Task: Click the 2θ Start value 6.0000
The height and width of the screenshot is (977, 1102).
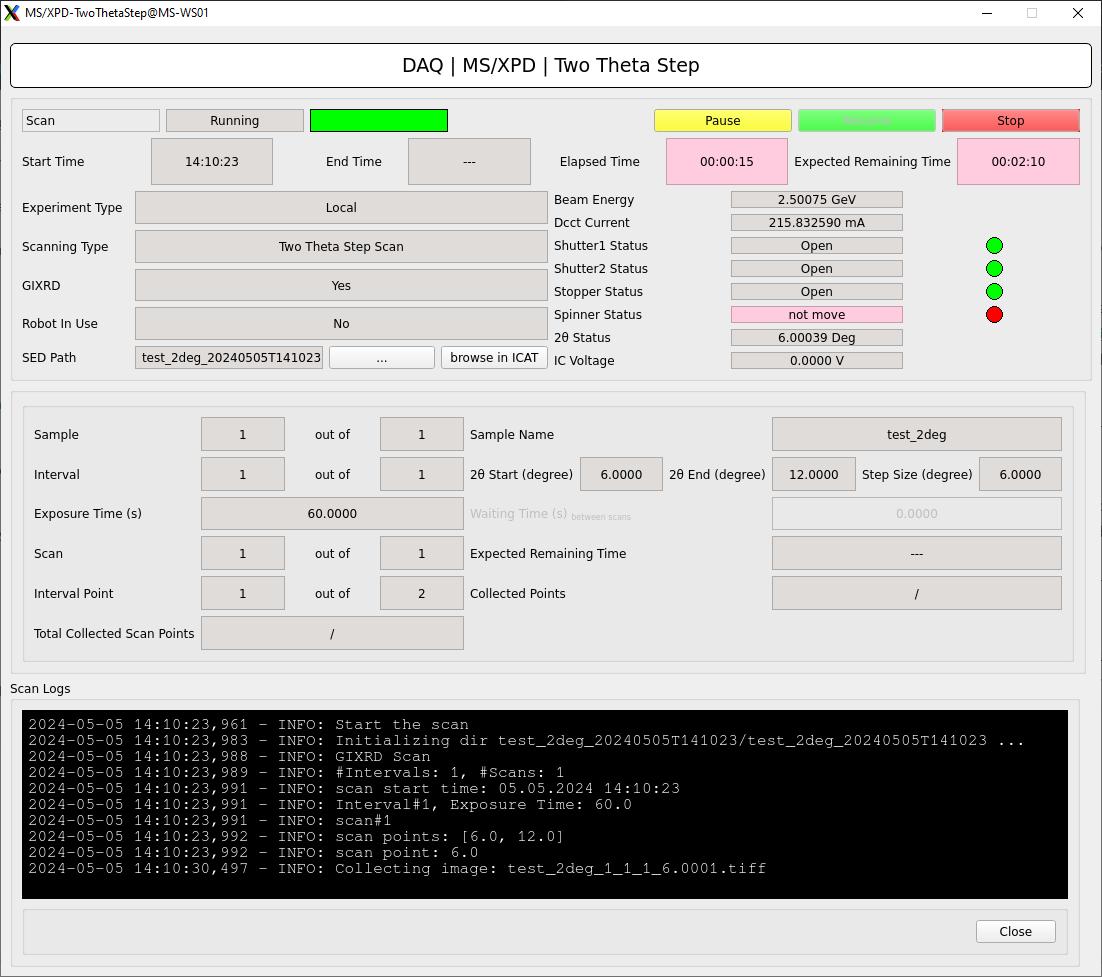Action: click(x=621, y=474)
